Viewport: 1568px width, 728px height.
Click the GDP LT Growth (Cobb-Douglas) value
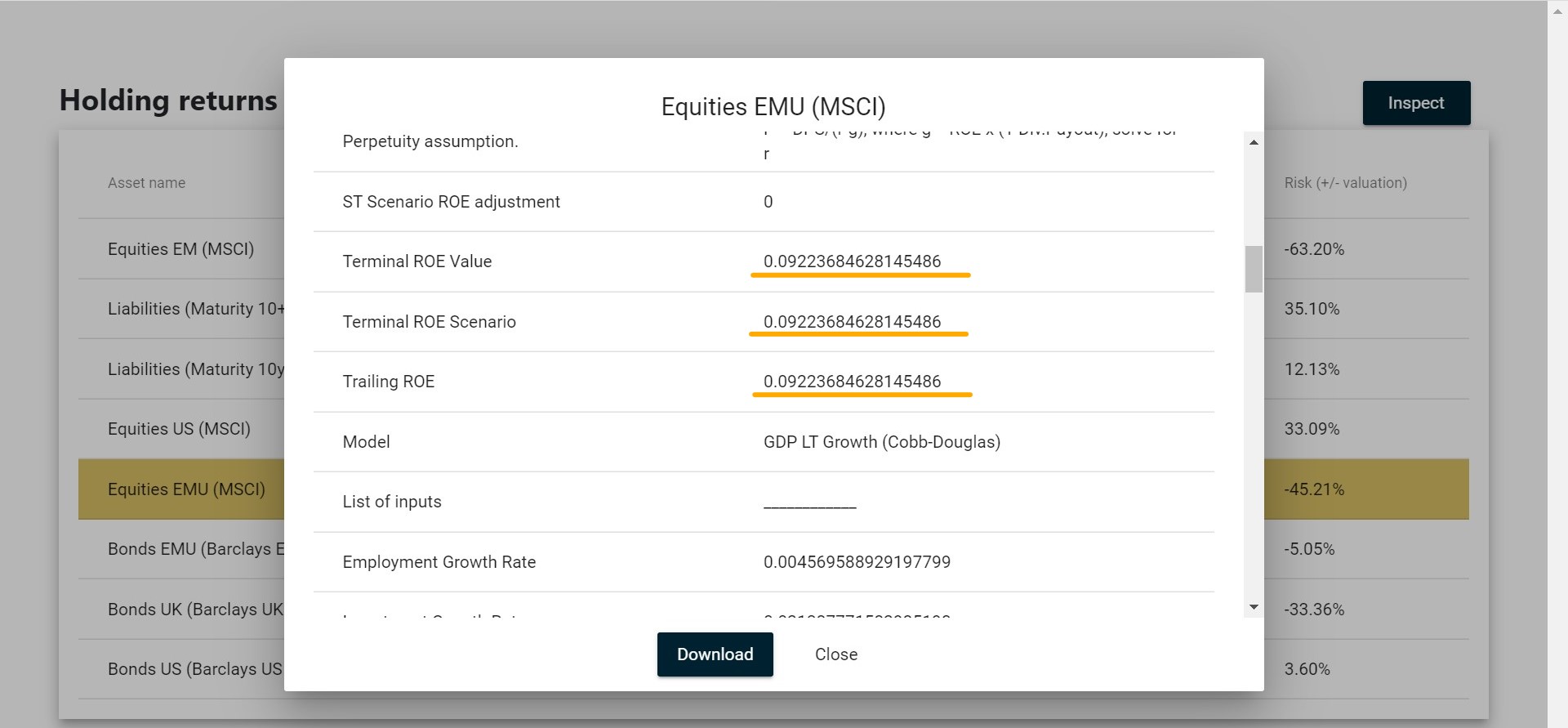pos(882,442)
